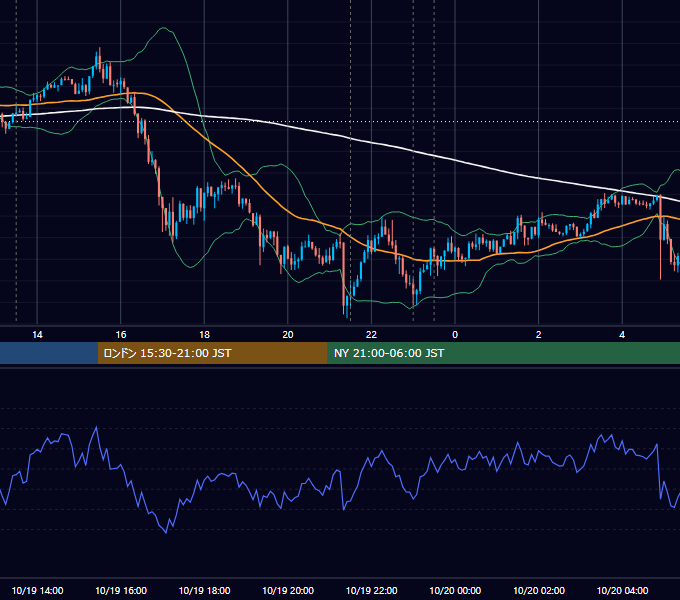The width and height of the screenshot is (680, 600).
Task: Click the 10/19 20:00 time label
Action: click(x=288, y=590)
